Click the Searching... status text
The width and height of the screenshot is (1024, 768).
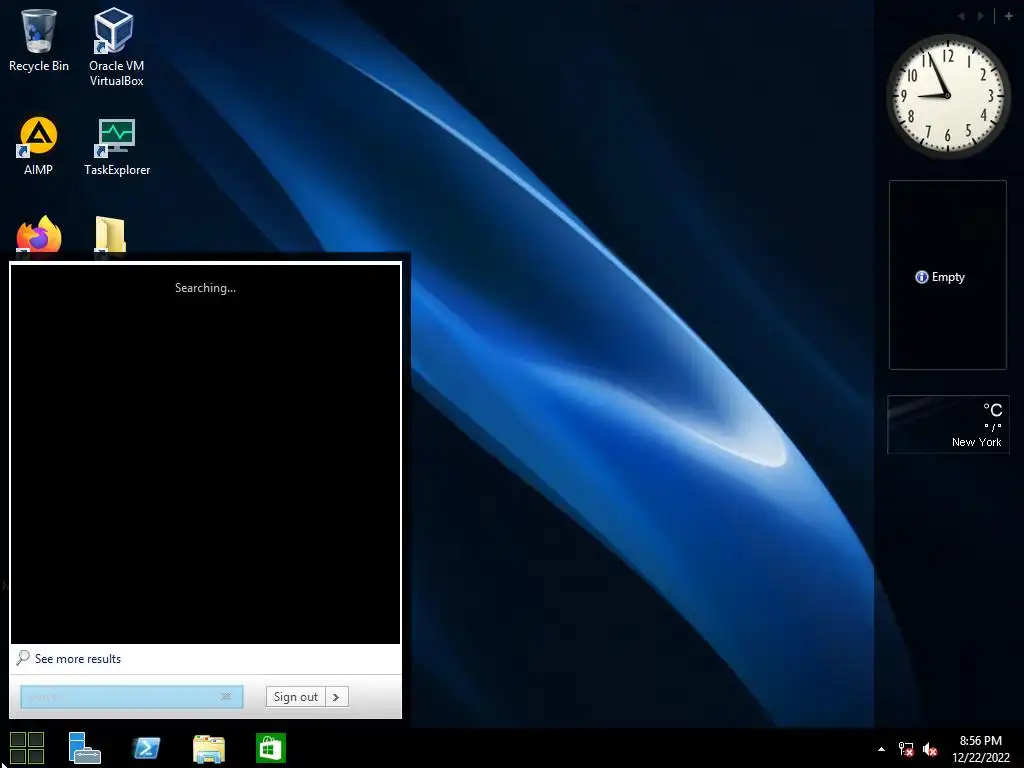point(205,288)
